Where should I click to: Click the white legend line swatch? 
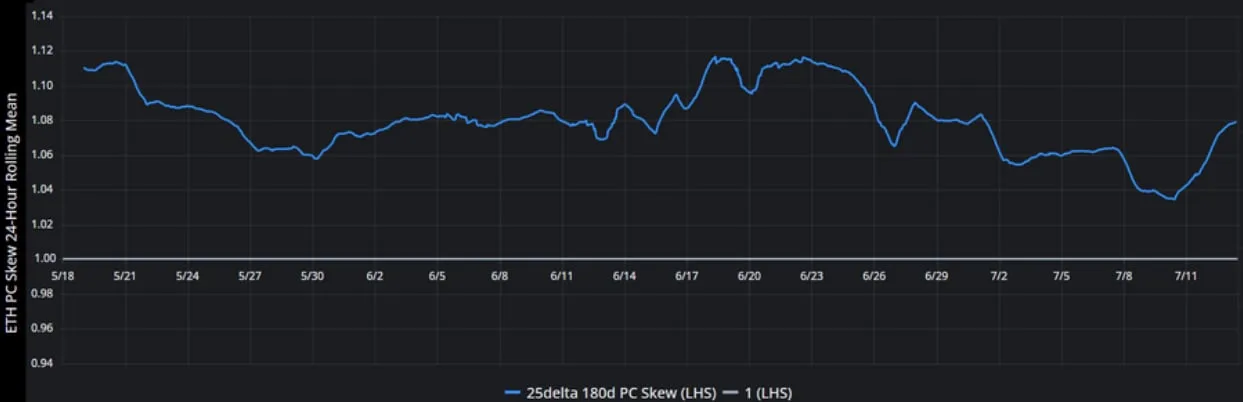point(731,393)
